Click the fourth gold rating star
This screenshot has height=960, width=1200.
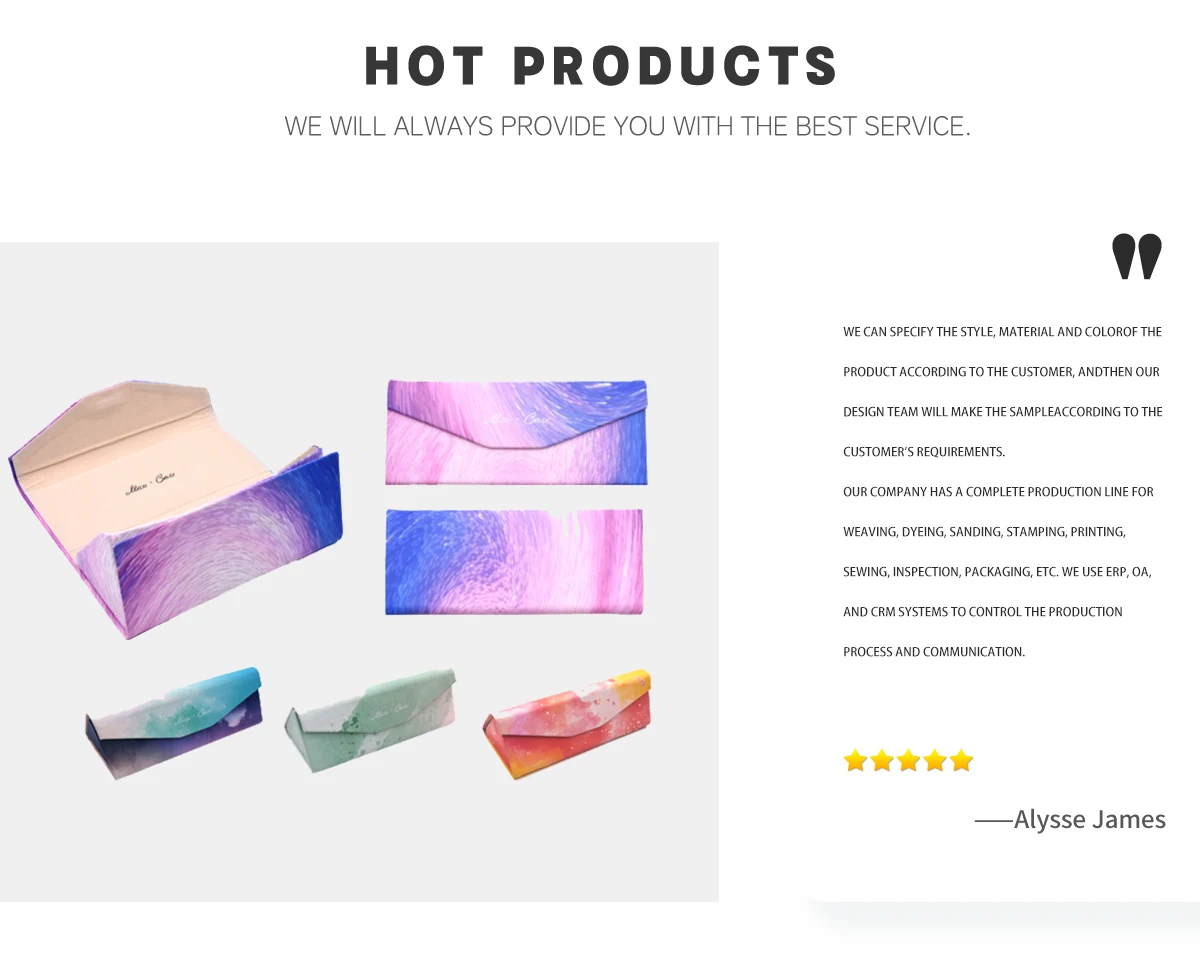point(935,761)
